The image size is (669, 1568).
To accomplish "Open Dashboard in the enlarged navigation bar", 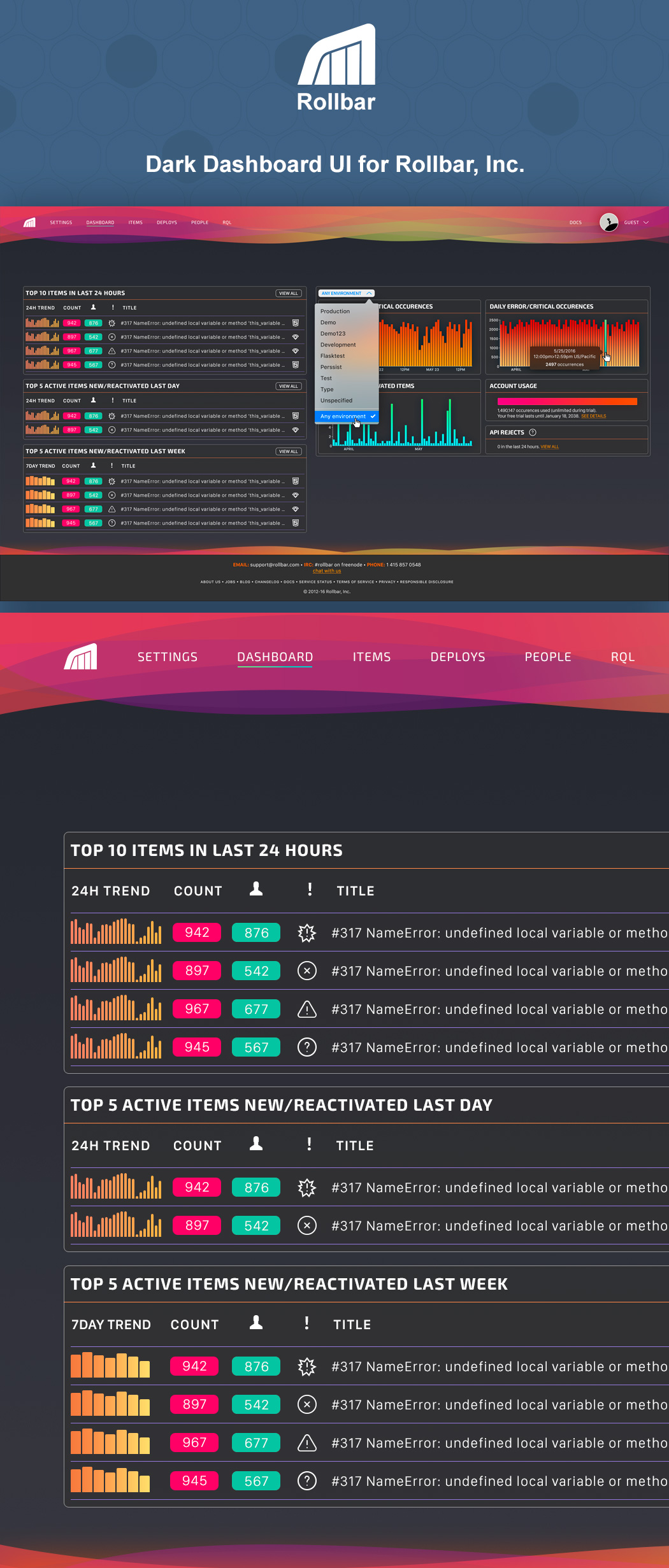I will tap(275, 657).
